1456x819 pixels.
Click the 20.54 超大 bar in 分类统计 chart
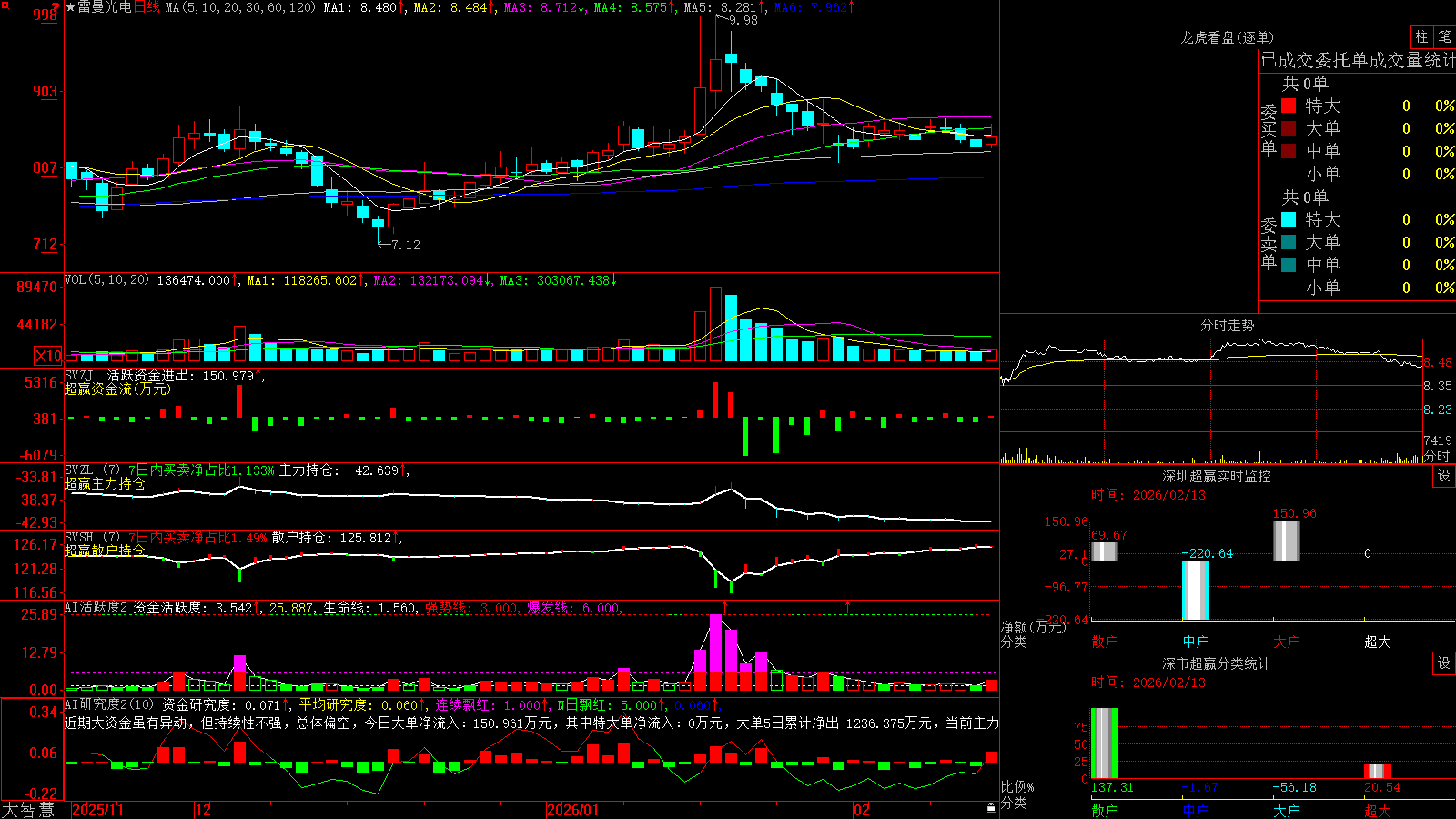[1378, 772]
